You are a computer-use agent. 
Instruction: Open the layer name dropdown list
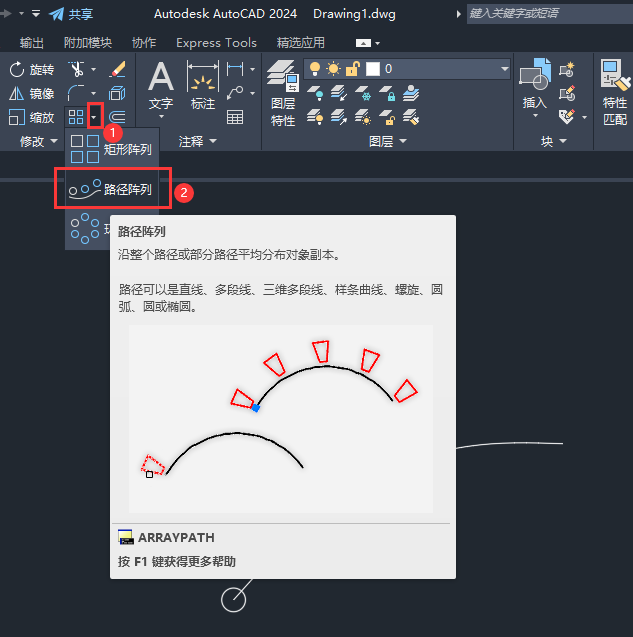coord(504,69)
